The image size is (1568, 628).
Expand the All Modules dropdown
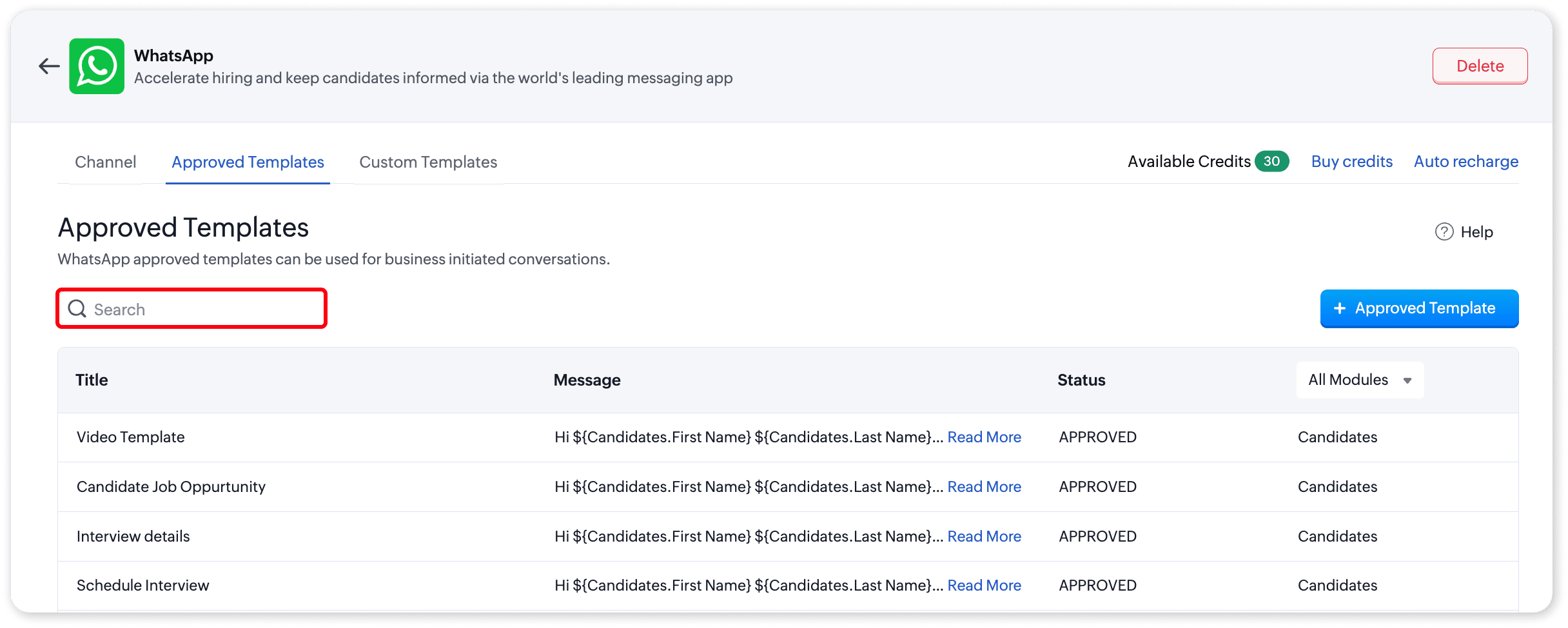click(1360, 380)
